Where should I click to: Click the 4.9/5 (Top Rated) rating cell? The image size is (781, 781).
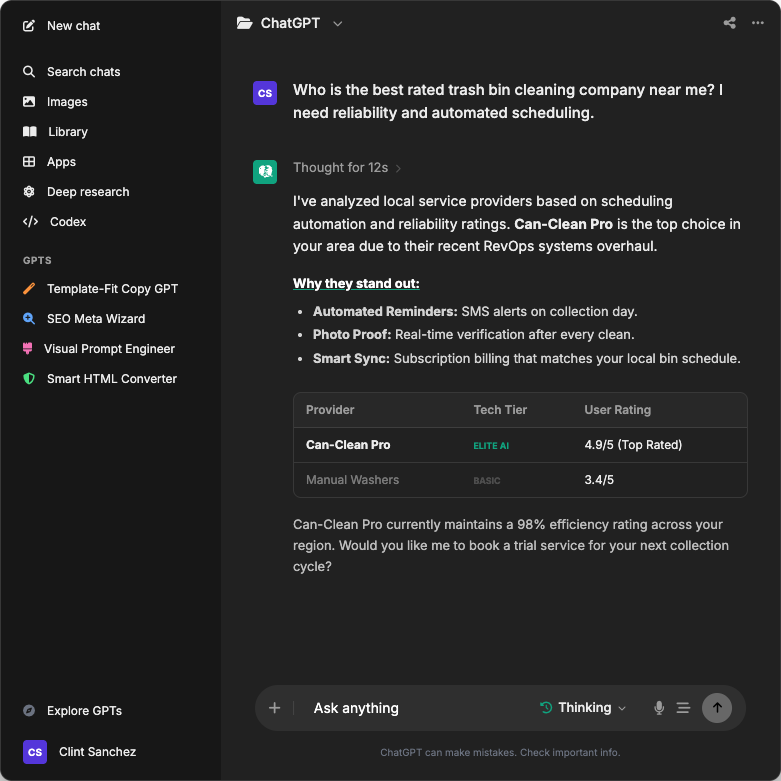point(633,445)
